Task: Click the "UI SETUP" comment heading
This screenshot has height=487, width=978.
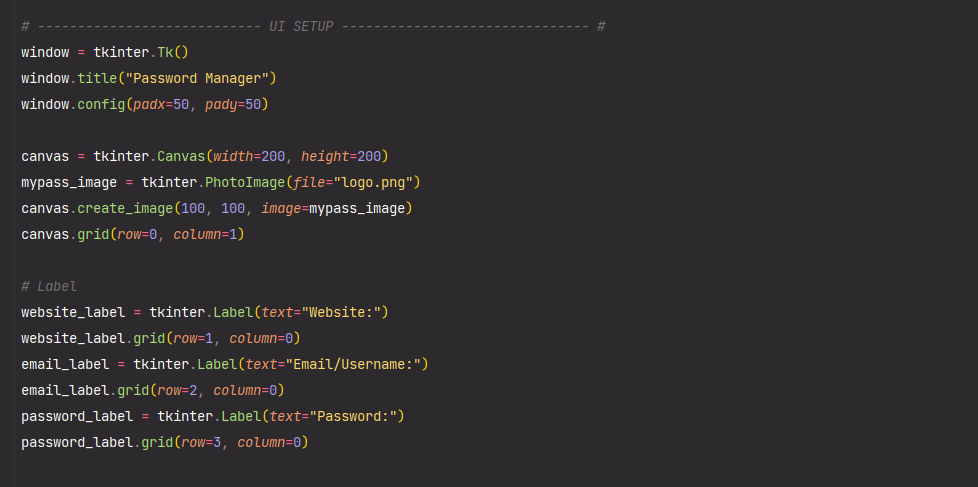Action: coord(301,27)
